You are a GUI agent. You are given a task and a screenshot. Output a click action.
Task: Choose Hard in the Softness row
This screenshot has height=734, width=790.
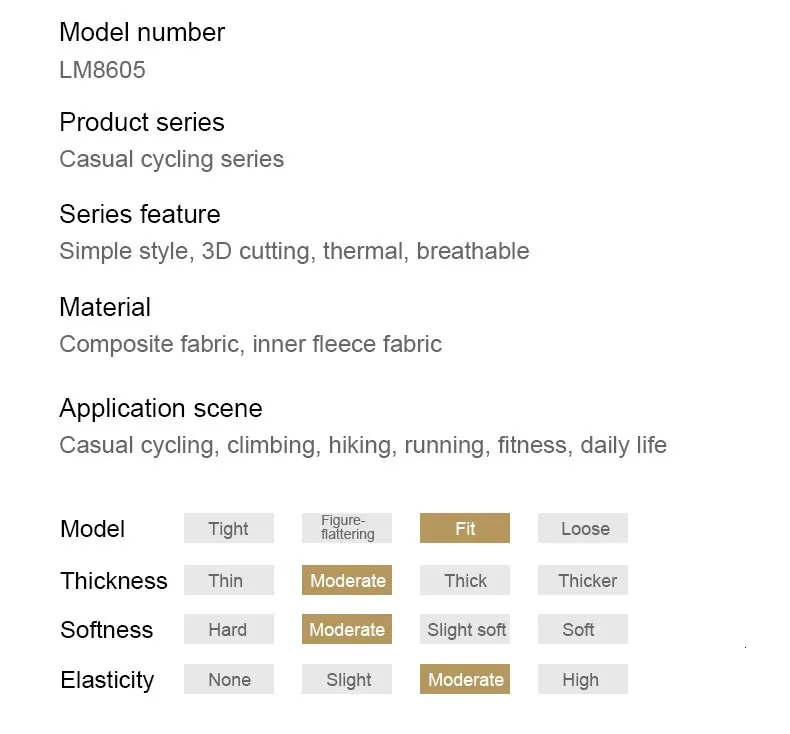(228, 629)
